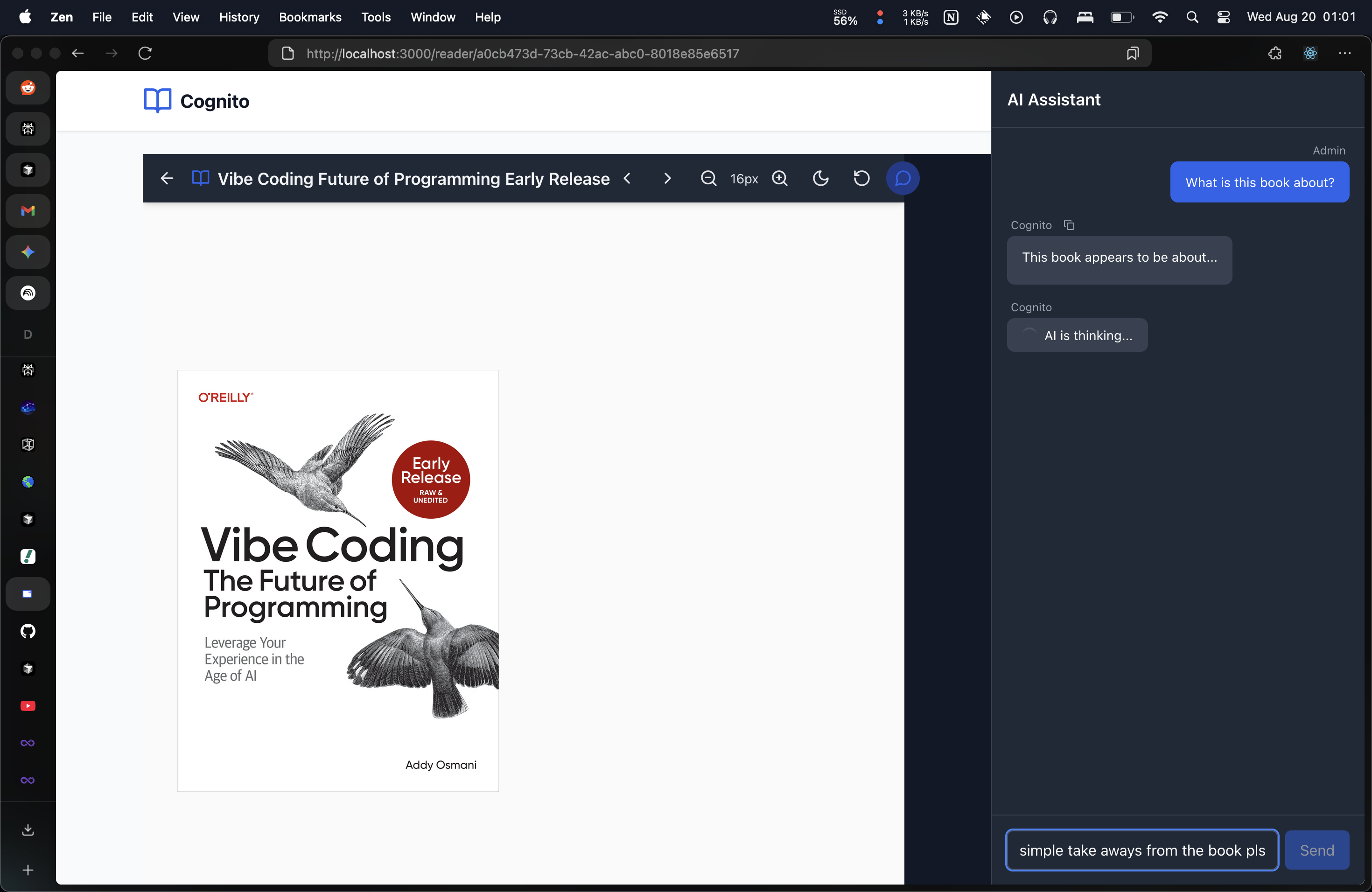Open the book table of contents icon
Viewport: 1372px width, 892px height.
[200, 178]
